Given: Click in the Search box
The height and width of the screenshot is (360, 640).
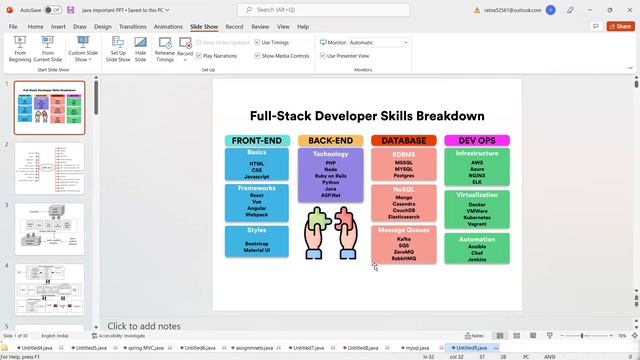Looking at the screenshot, I should pos(323,10).
